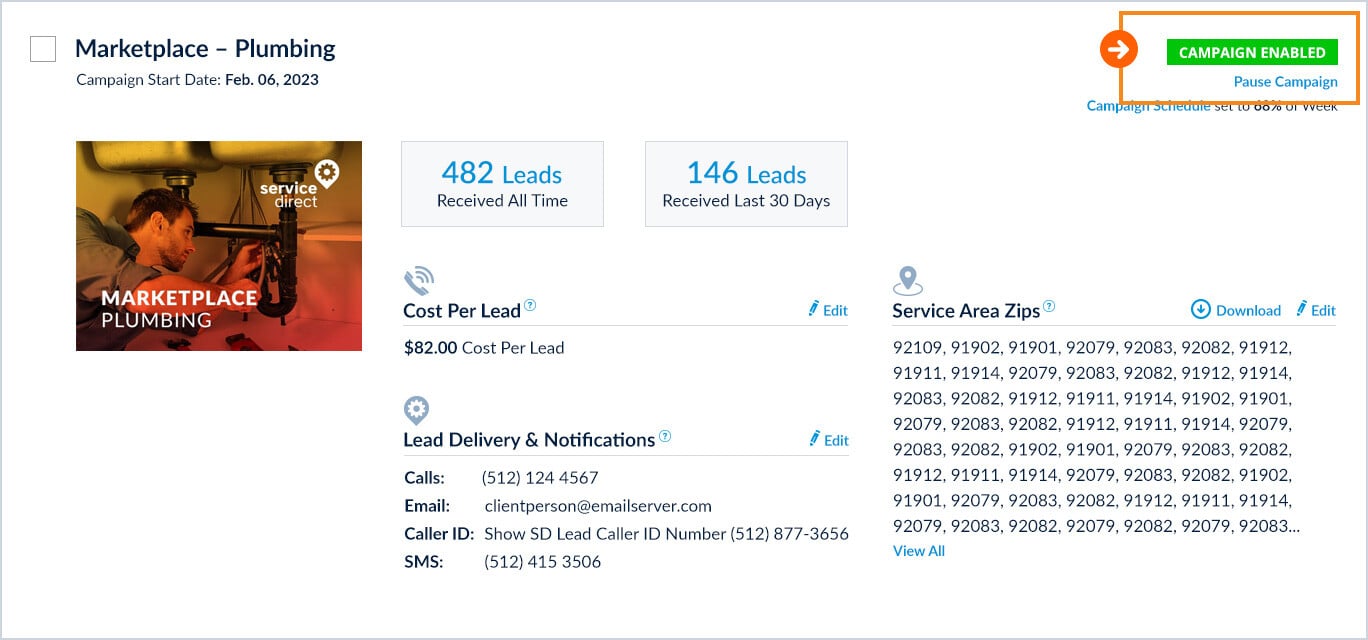This screenshot has height=640, width=1368.
Task: Download the service area zip codes
Action: point(1236,310)
